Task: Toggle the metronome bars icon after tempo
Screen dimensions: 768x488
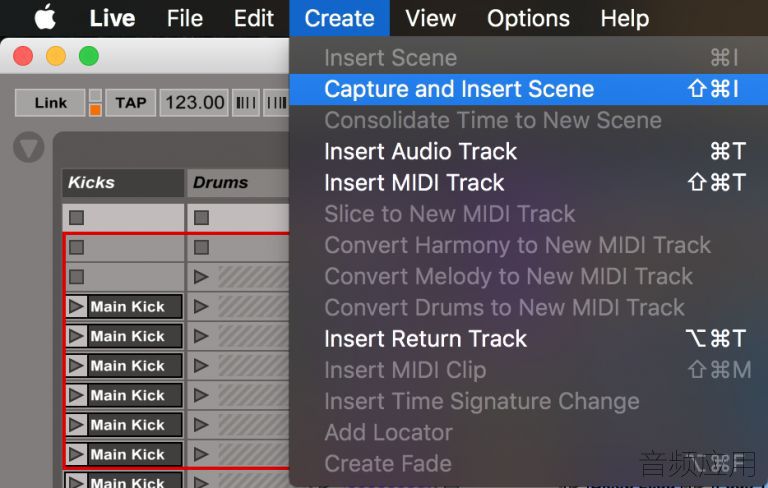Action: click(x=246, y=103)
